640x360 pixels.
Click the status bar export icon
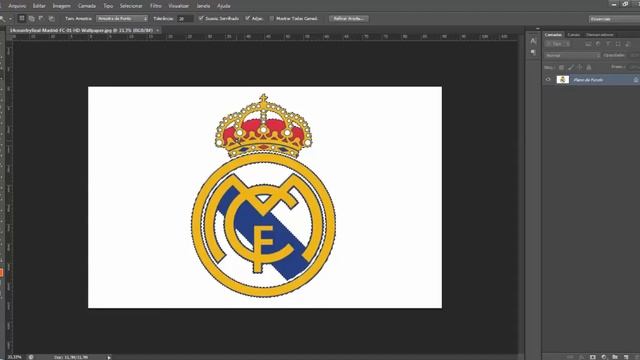31,357
